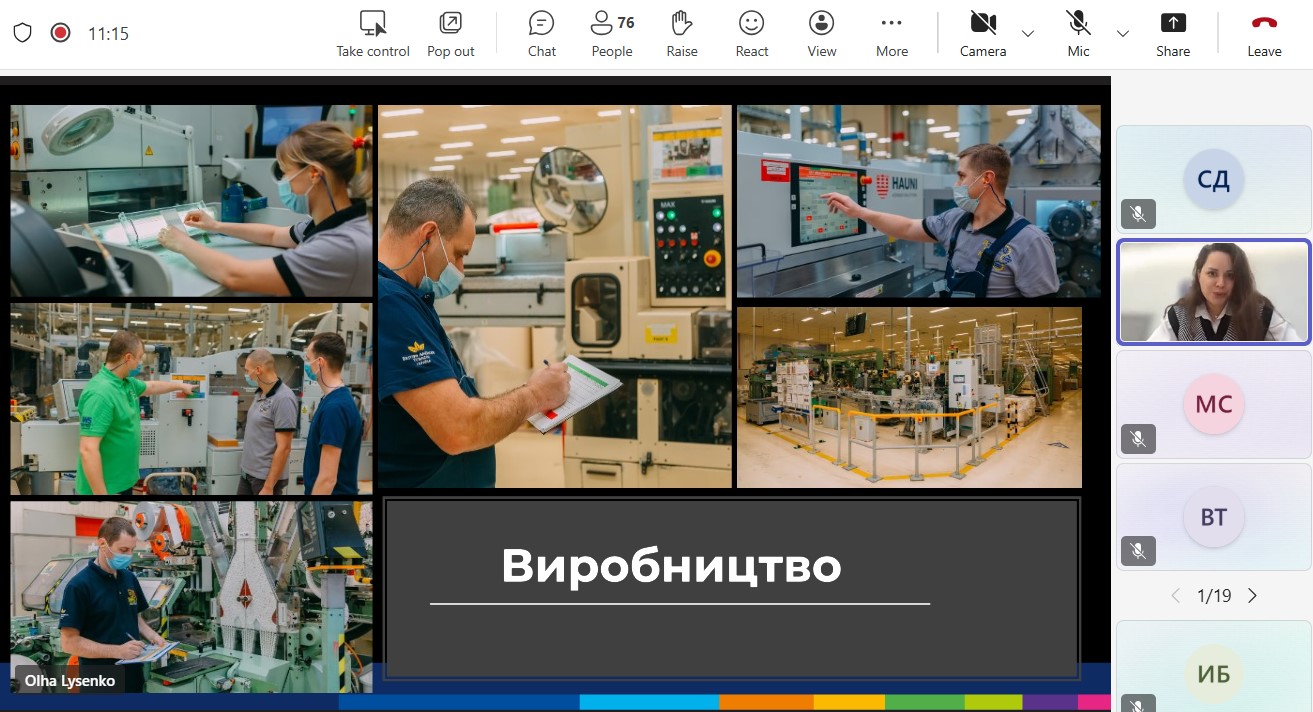Click the recording indicator icon

60,33
